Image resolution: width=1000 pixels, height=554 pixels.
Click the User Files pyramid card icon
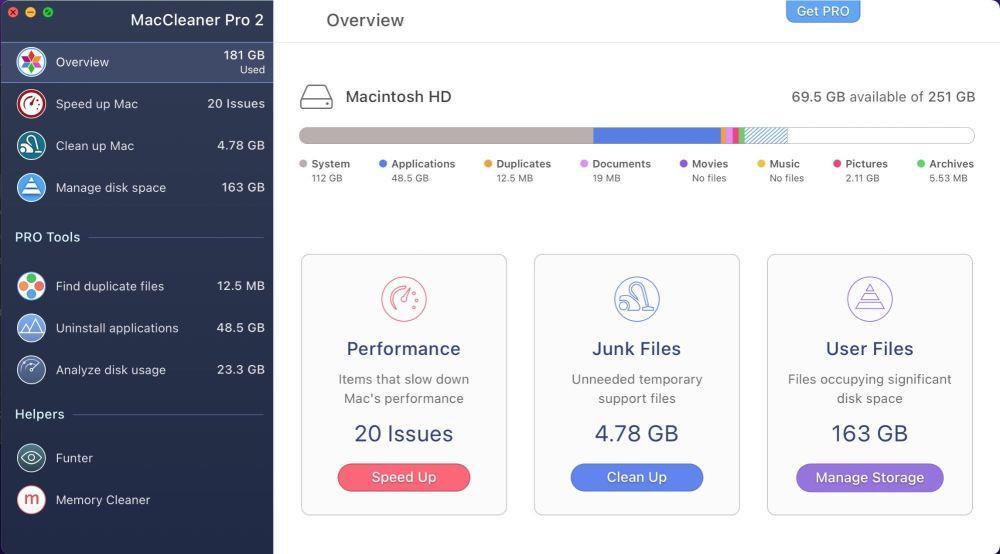click(x=870, y=299)
